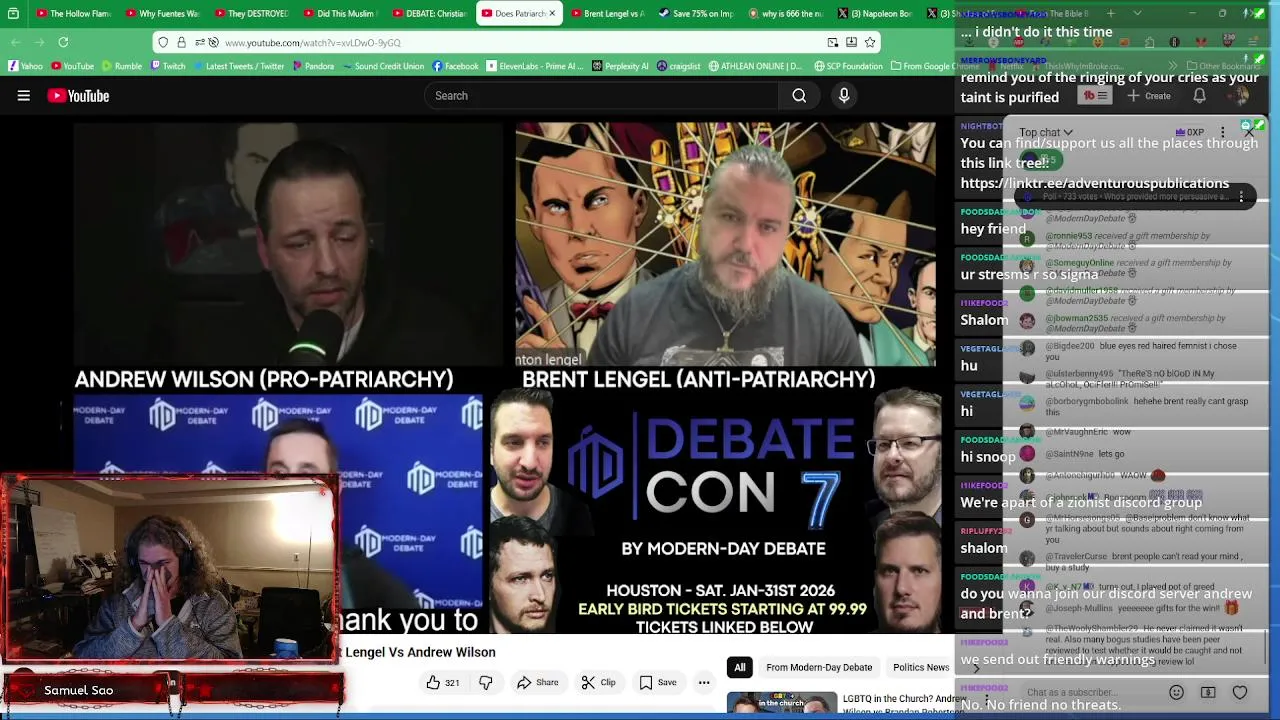Screen dimensions: 1280x720
Task: Focus the YouTube Search input field
Action: [601, 96]
